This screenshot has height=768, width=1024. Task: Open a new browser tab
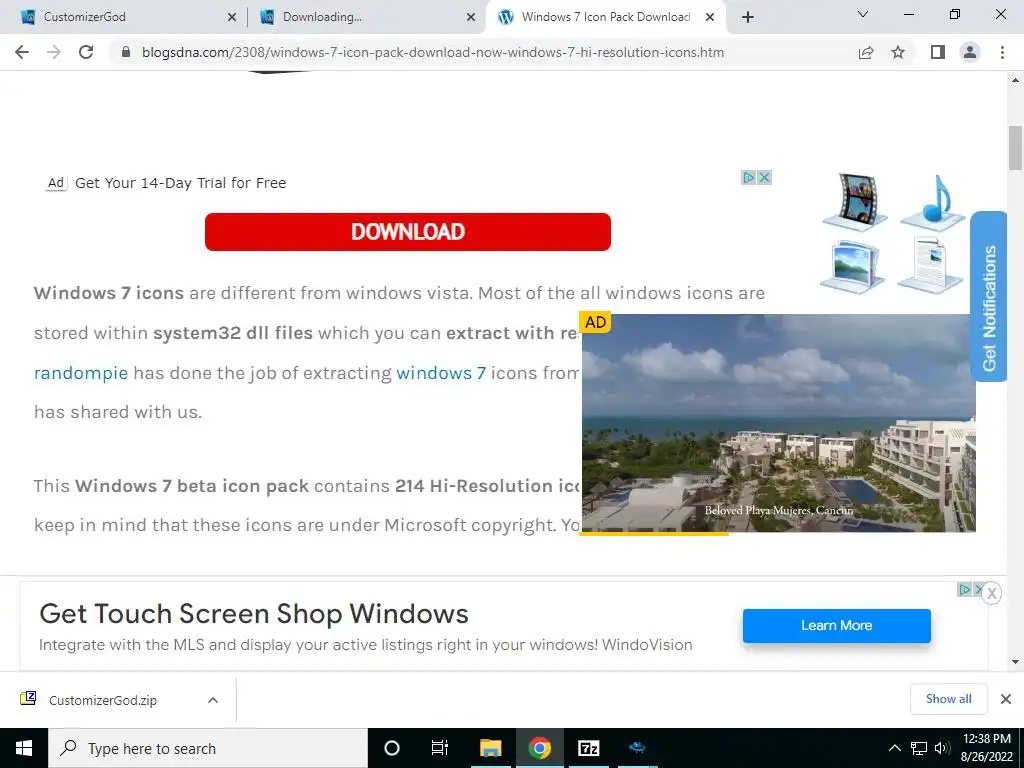pos(748,17)
